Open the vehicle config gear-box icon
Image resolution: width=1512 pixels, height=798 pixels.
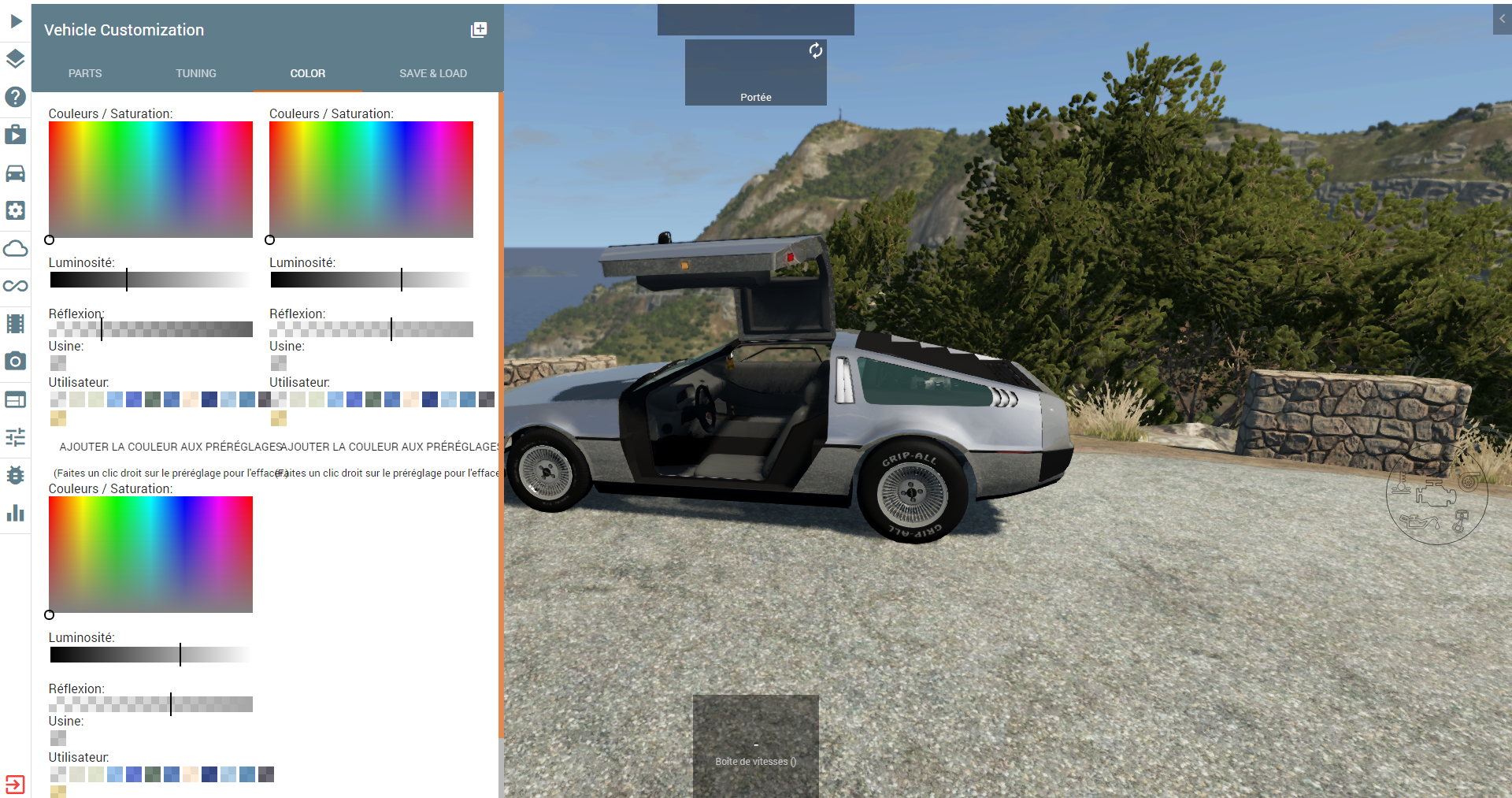coord(15,210)
